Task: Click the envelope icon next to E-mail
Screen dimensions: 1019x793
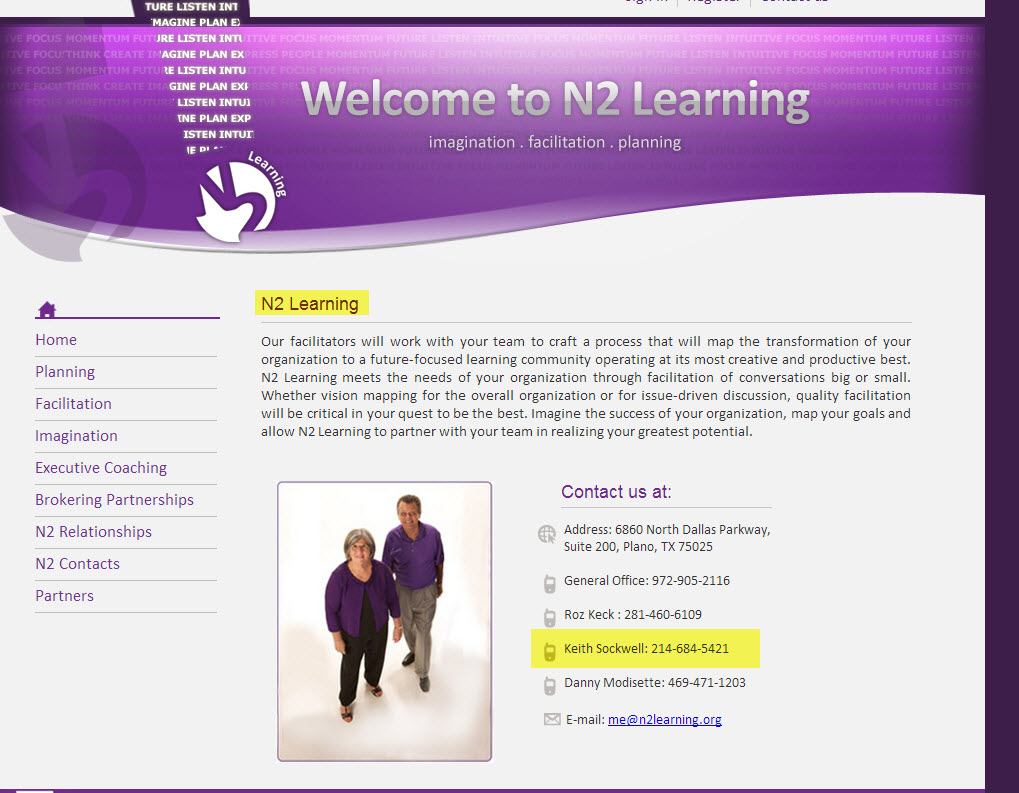Action: (x=552, y=719)
